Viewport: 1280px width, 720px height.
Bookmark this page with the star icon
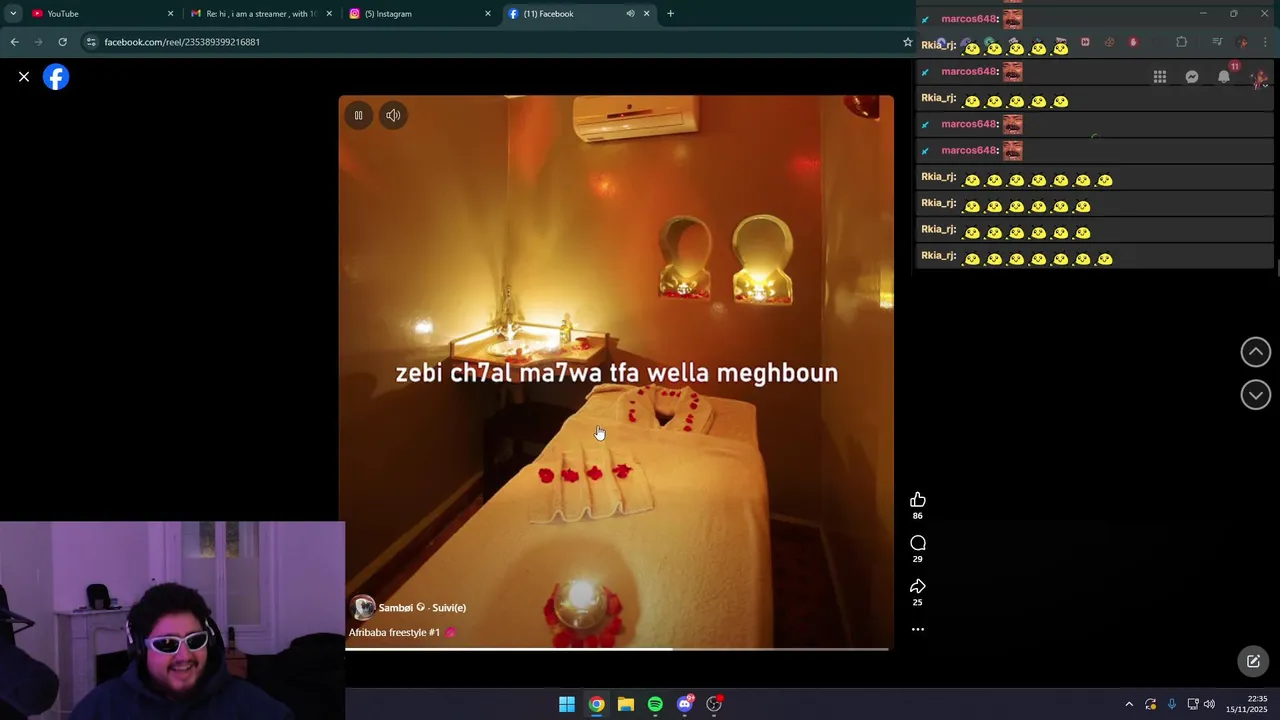[x=908, y=42]
